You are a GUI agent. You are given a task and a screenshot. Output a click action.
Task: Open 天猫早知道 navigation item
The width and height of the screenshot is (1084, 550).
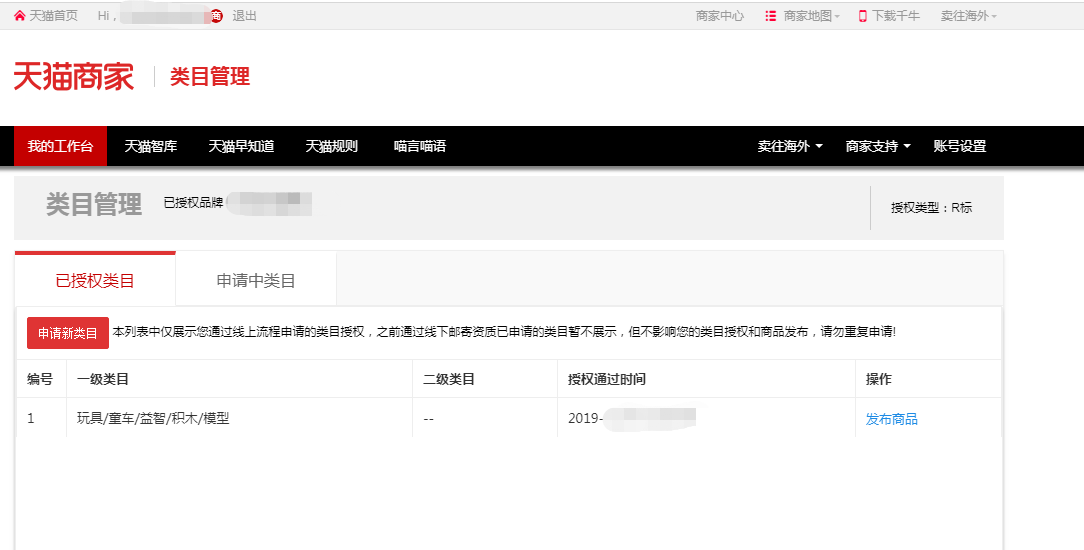tap(241, 146)
